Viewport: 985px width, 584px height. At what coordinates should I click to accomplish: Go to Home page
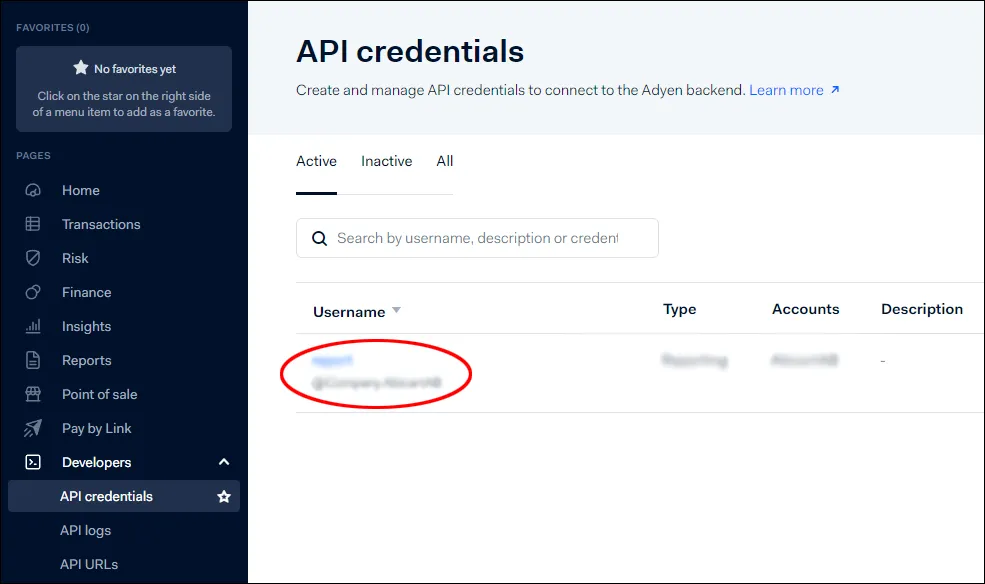81,190
